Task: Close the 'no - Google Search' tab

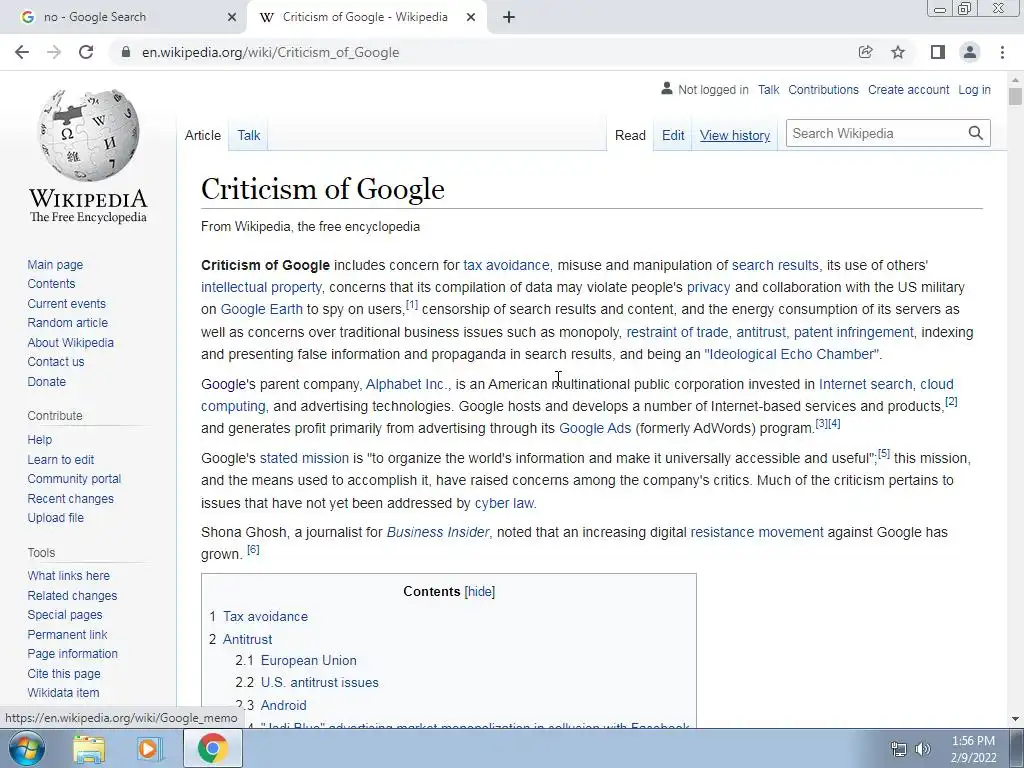Action: click(x=232, y=18)
